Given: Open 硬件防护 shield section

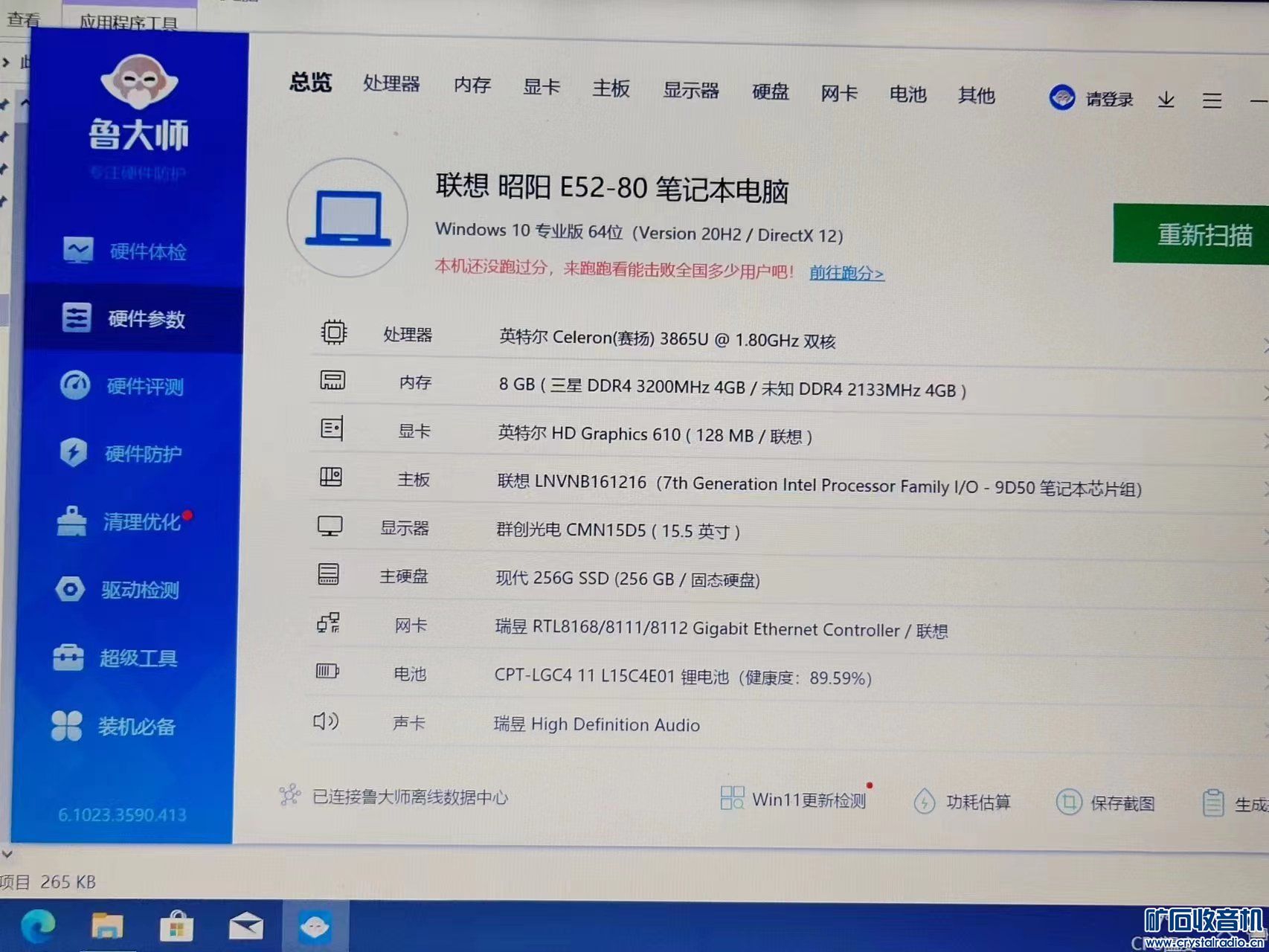Looking at the screenshot, I should coord(121,454).
